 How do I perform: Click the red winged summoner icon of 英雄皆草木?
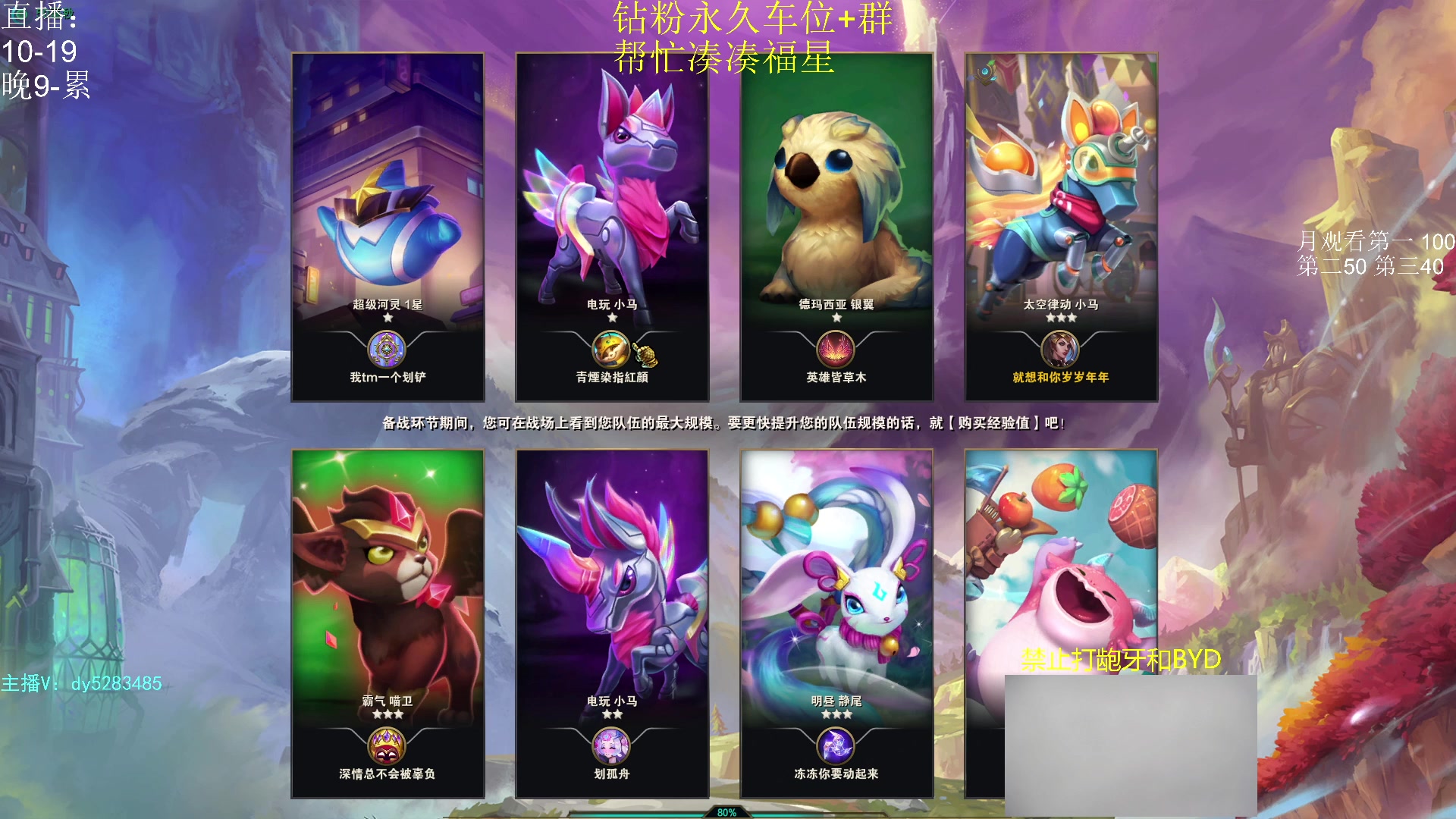pos(836,350)
